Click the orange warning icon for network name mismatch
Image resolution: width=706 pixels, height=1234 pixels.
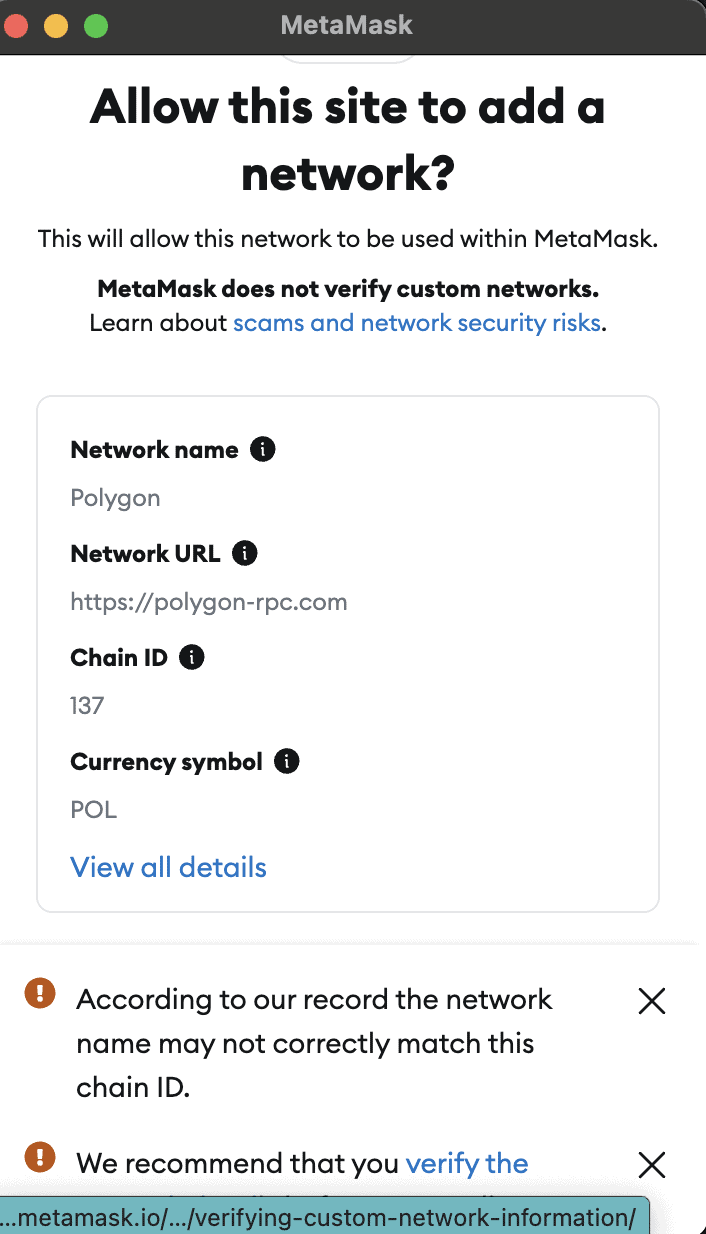(40, 993)
